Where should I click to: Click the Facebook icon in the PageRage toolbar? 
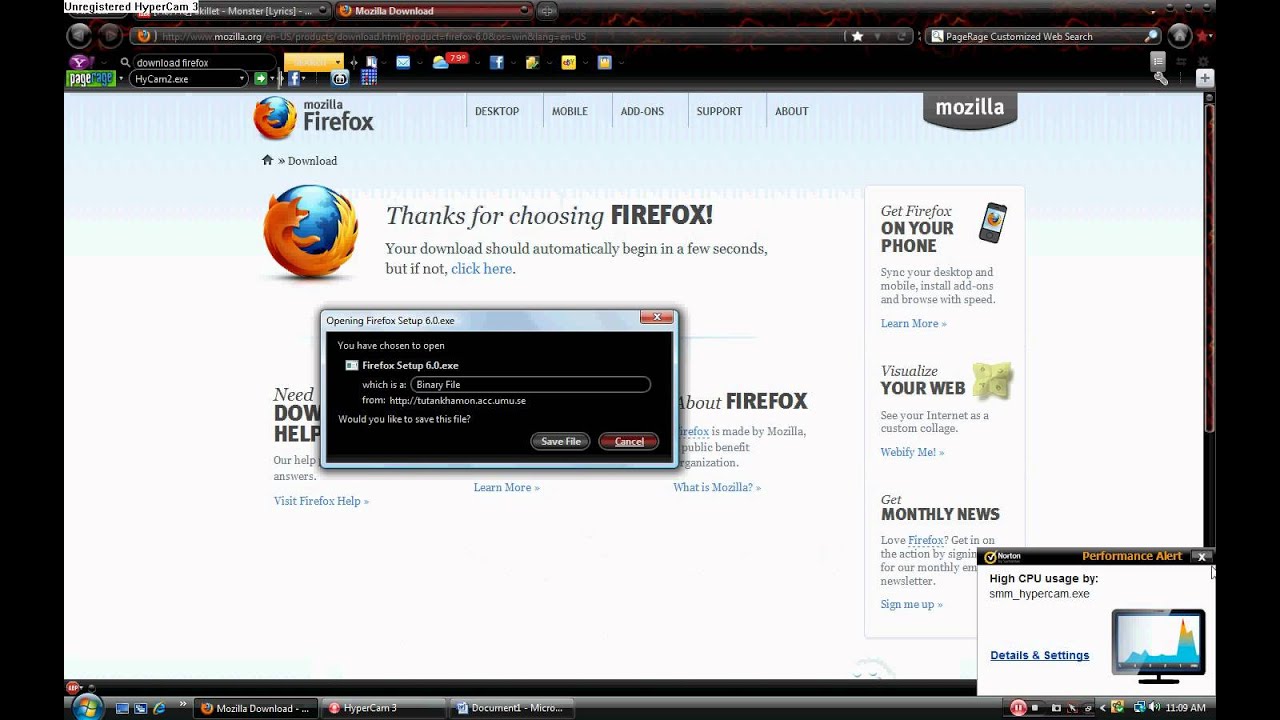294,78
